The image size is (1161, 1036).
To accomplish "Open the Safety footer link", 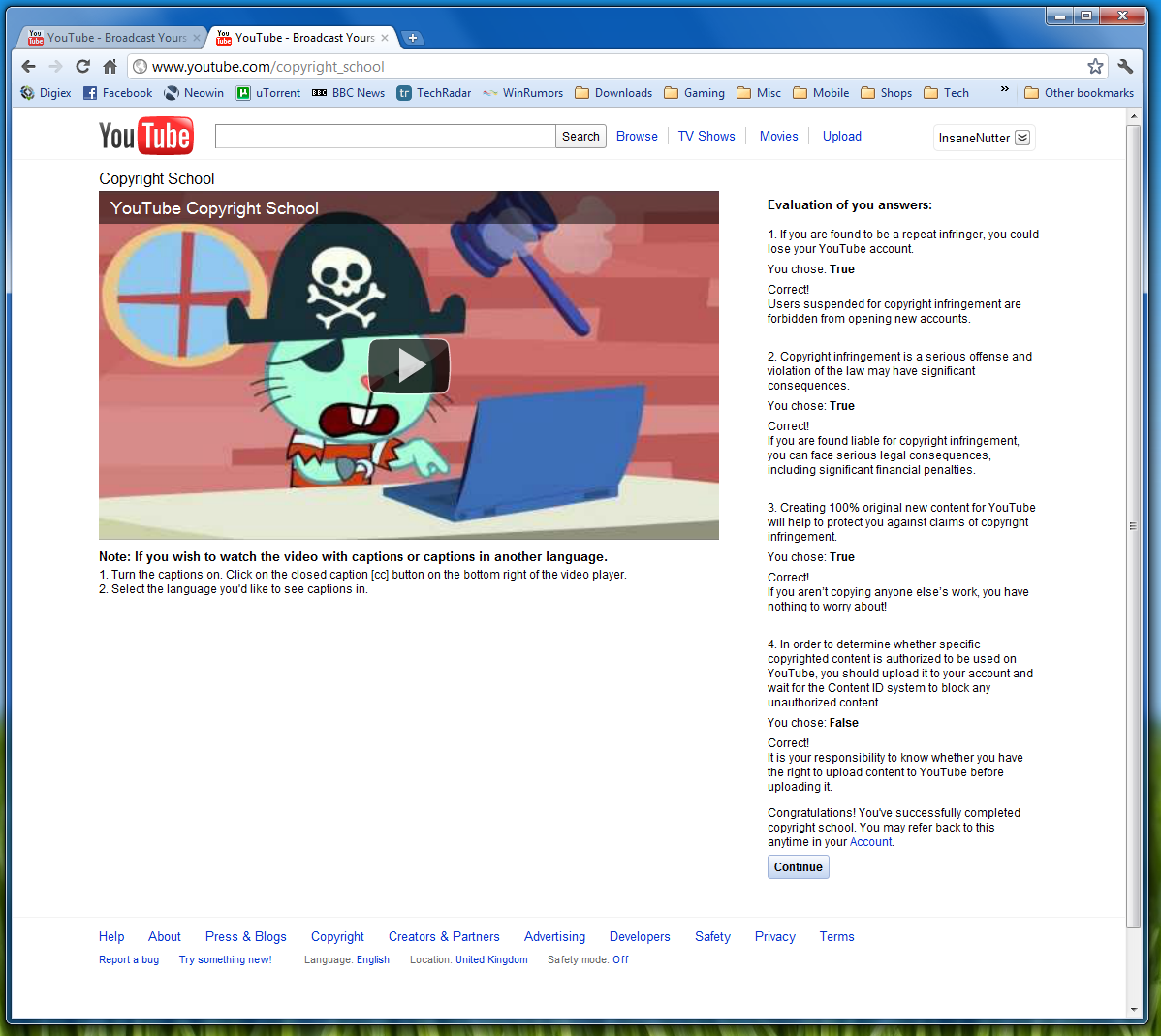I will tap(712, 937).
